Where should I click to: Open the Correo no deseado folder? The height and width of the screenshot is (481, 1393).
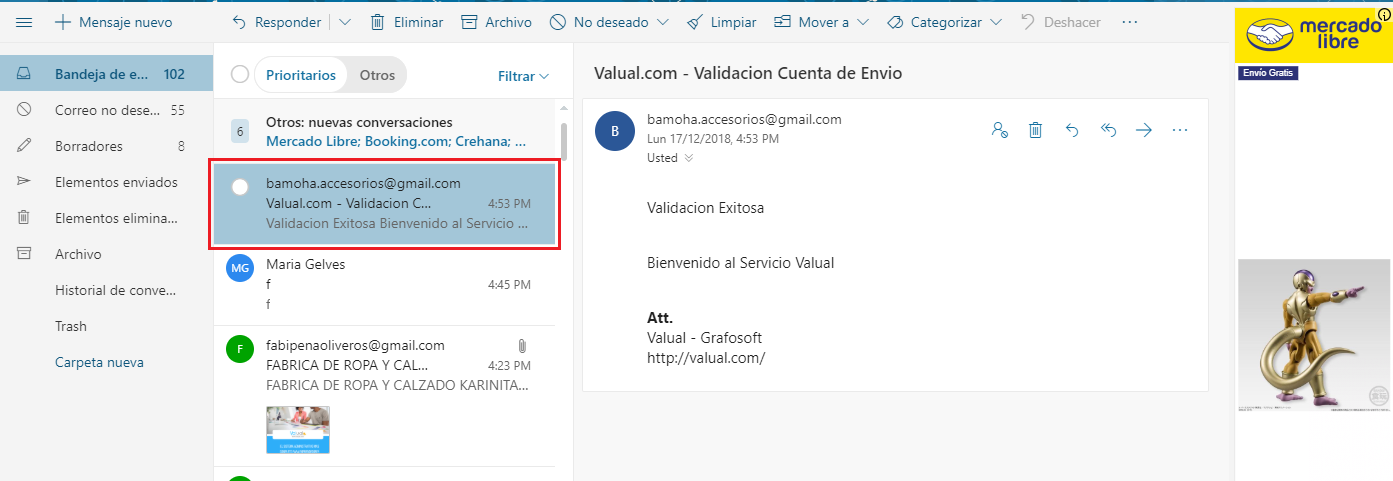(106, 110)
